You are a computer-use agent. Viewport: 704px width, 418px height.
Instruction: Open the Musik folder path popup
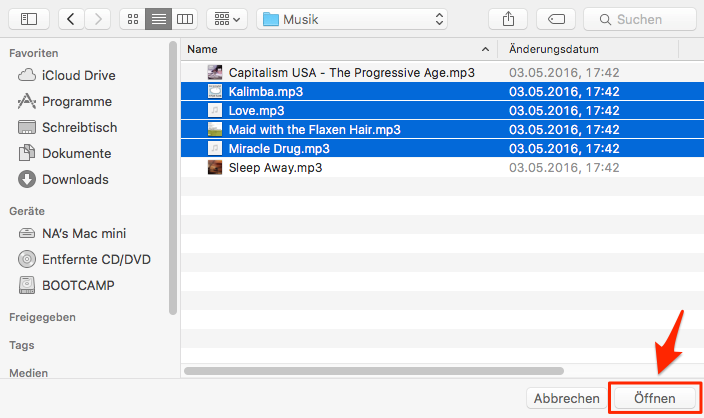click(352, 19)
